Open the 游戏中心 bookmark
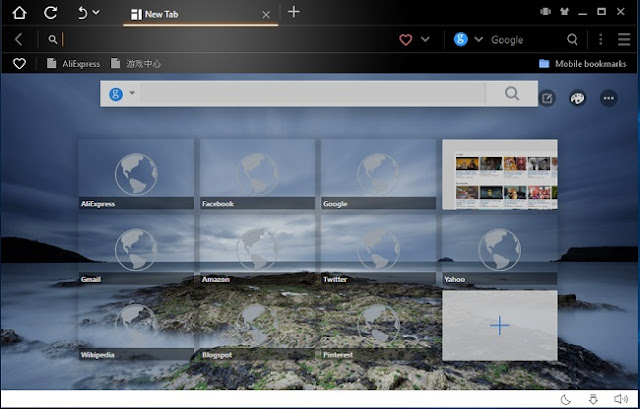 click(136, 64)
